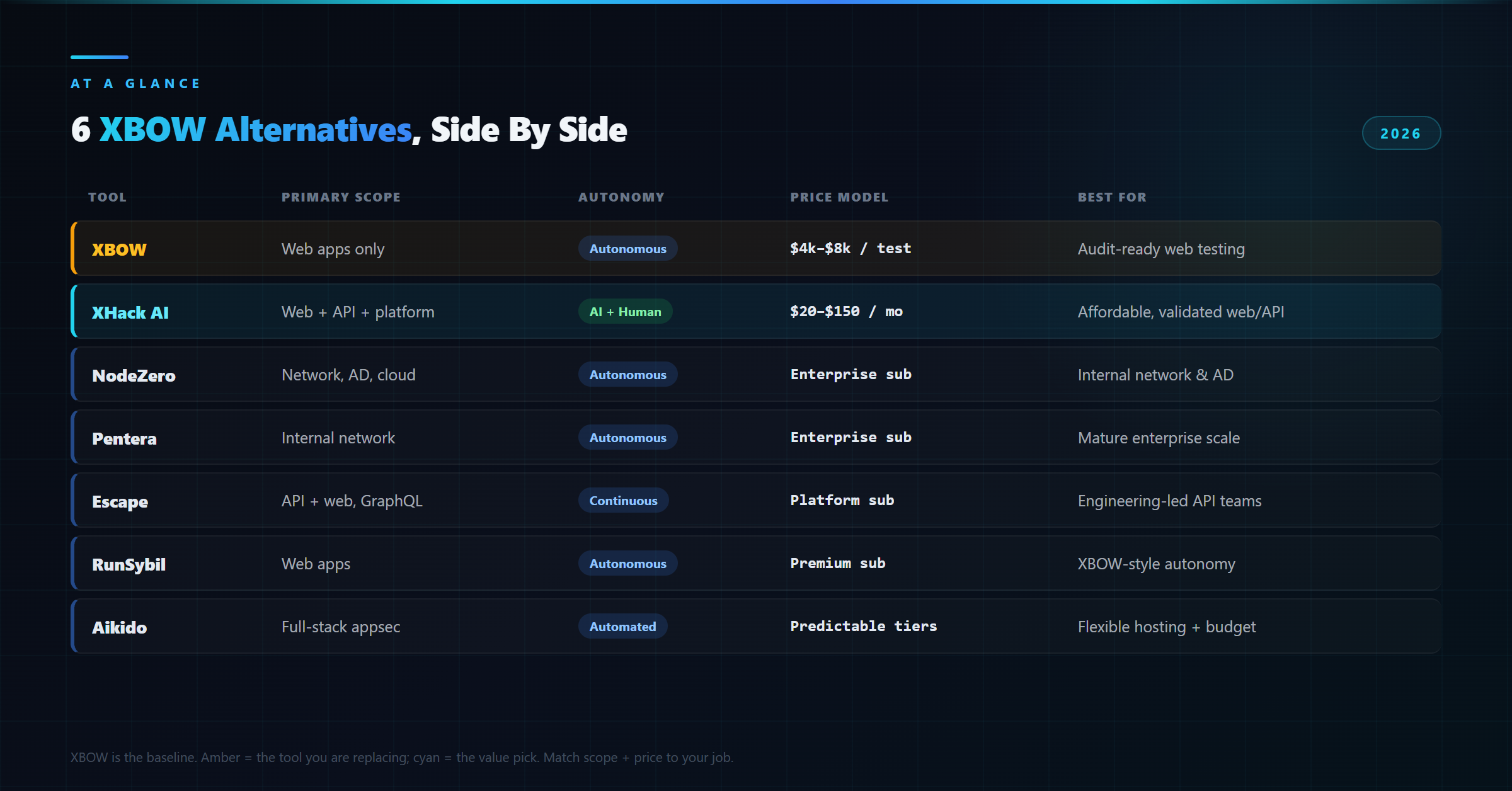Click 'API + web, GraphQL' scope cell

[352, 501]
